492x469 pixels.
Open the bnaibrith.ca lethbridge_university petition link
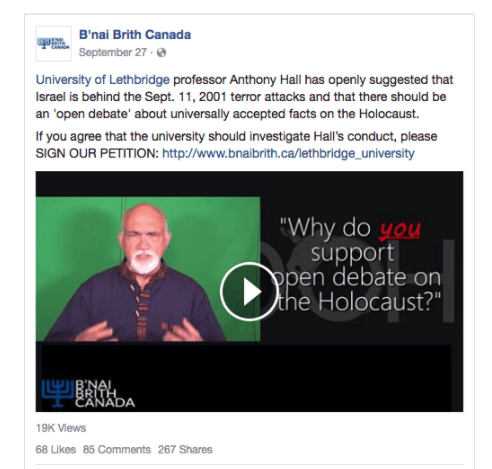pyautogui.click(x=288, y=153)
